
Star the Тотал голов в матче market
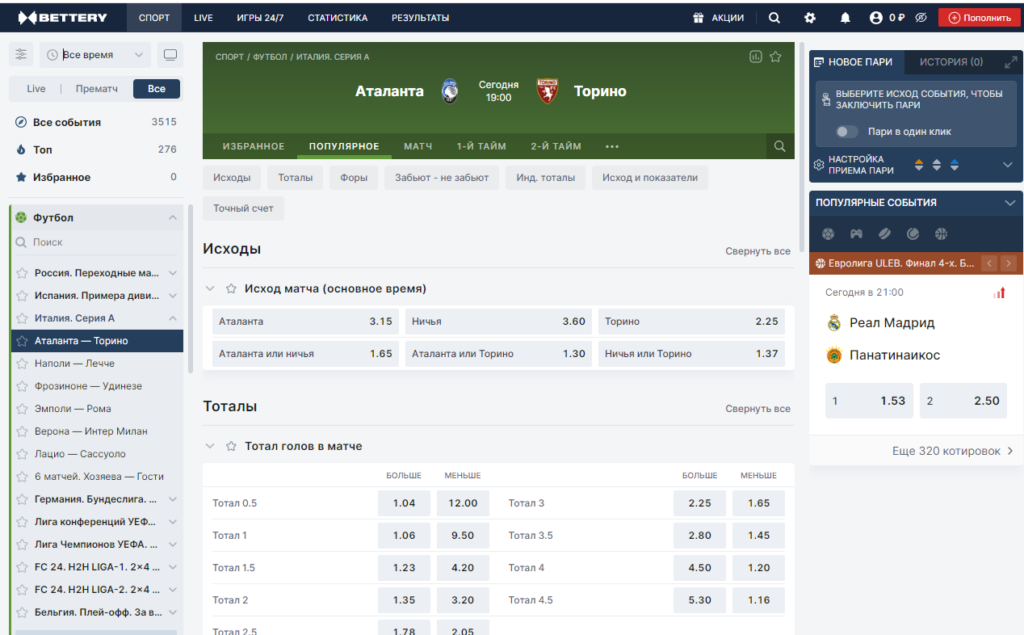231,446
